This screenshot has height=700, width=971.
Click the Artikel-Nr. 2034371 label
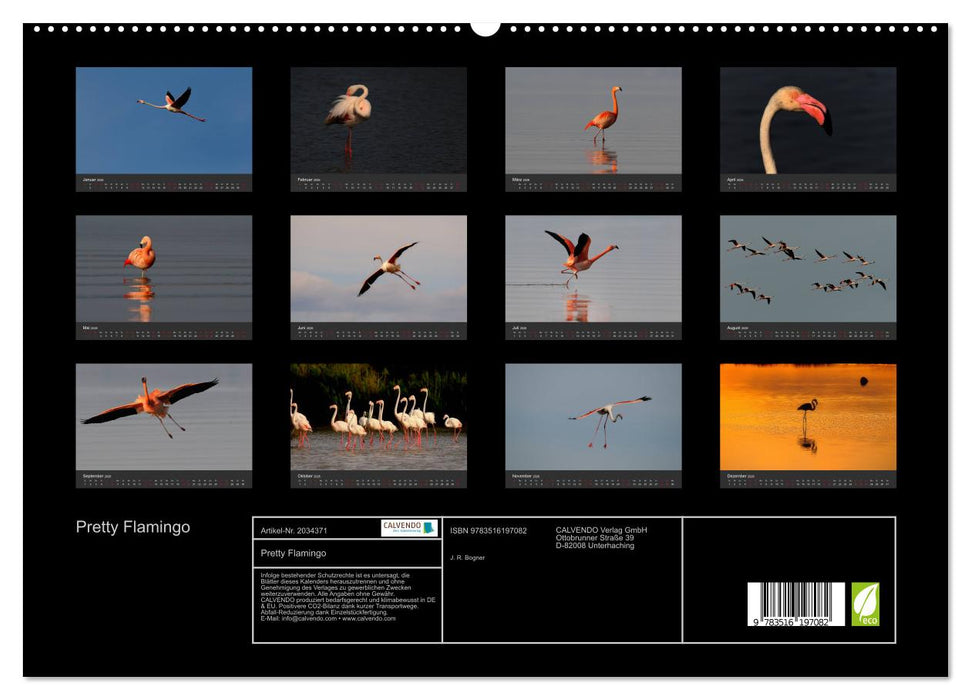(296, 530)
